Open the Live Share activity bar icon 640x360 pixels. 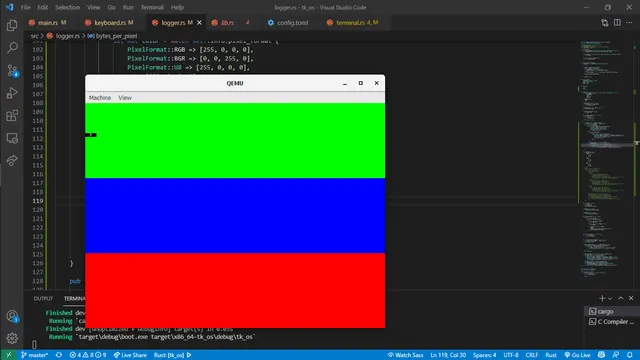point(12,160)
